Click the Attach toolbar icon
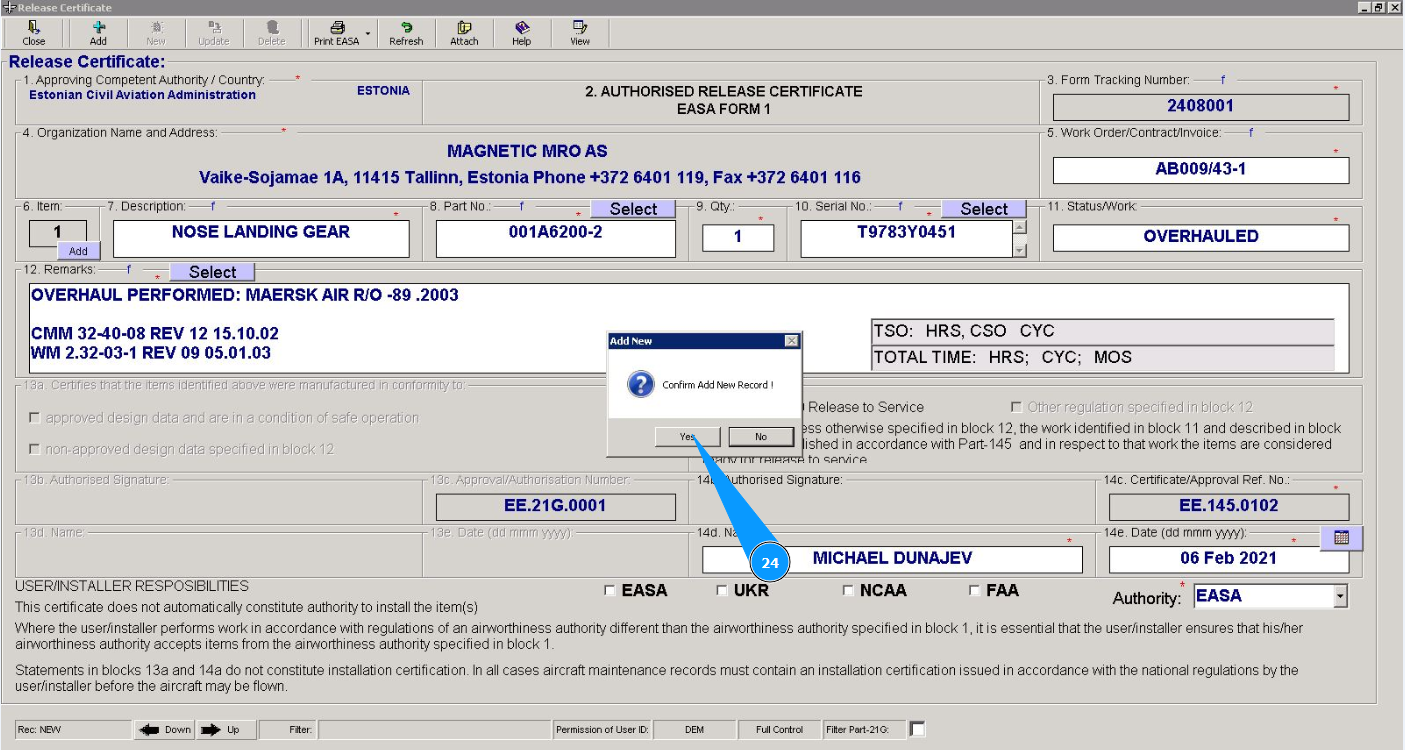 coord(464,33)
